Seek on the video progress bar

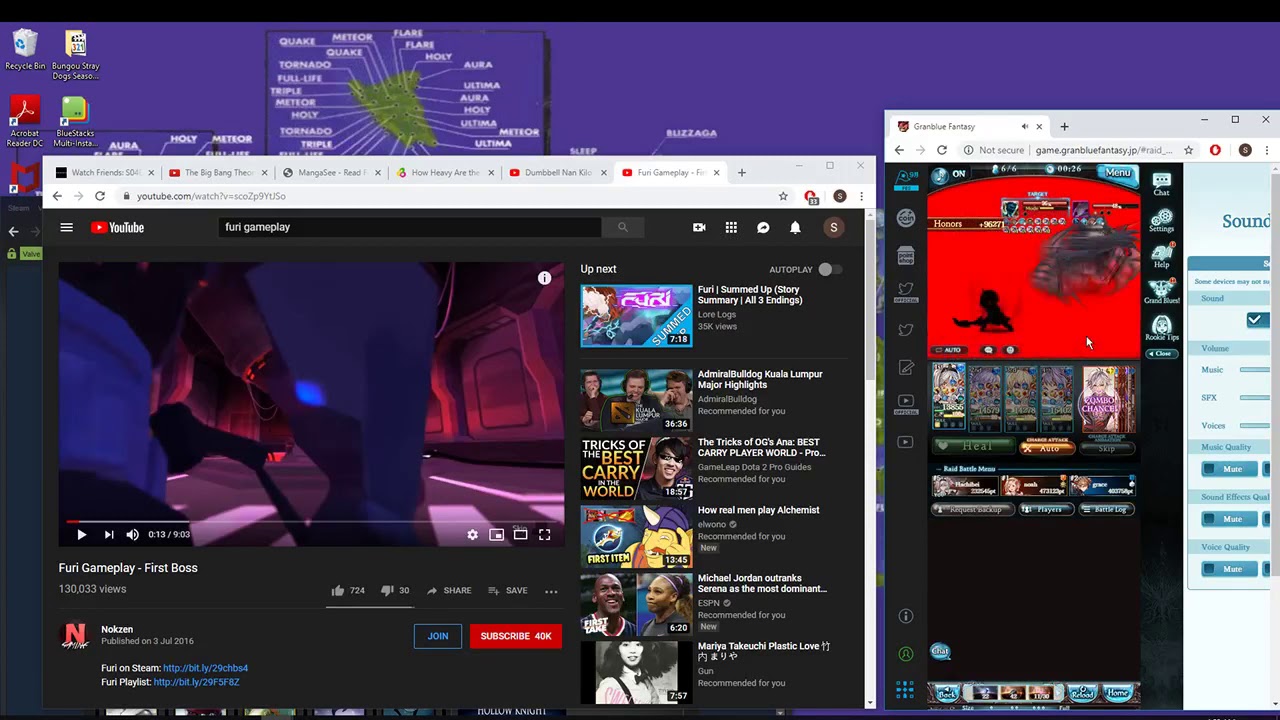(x=311, y=521)
